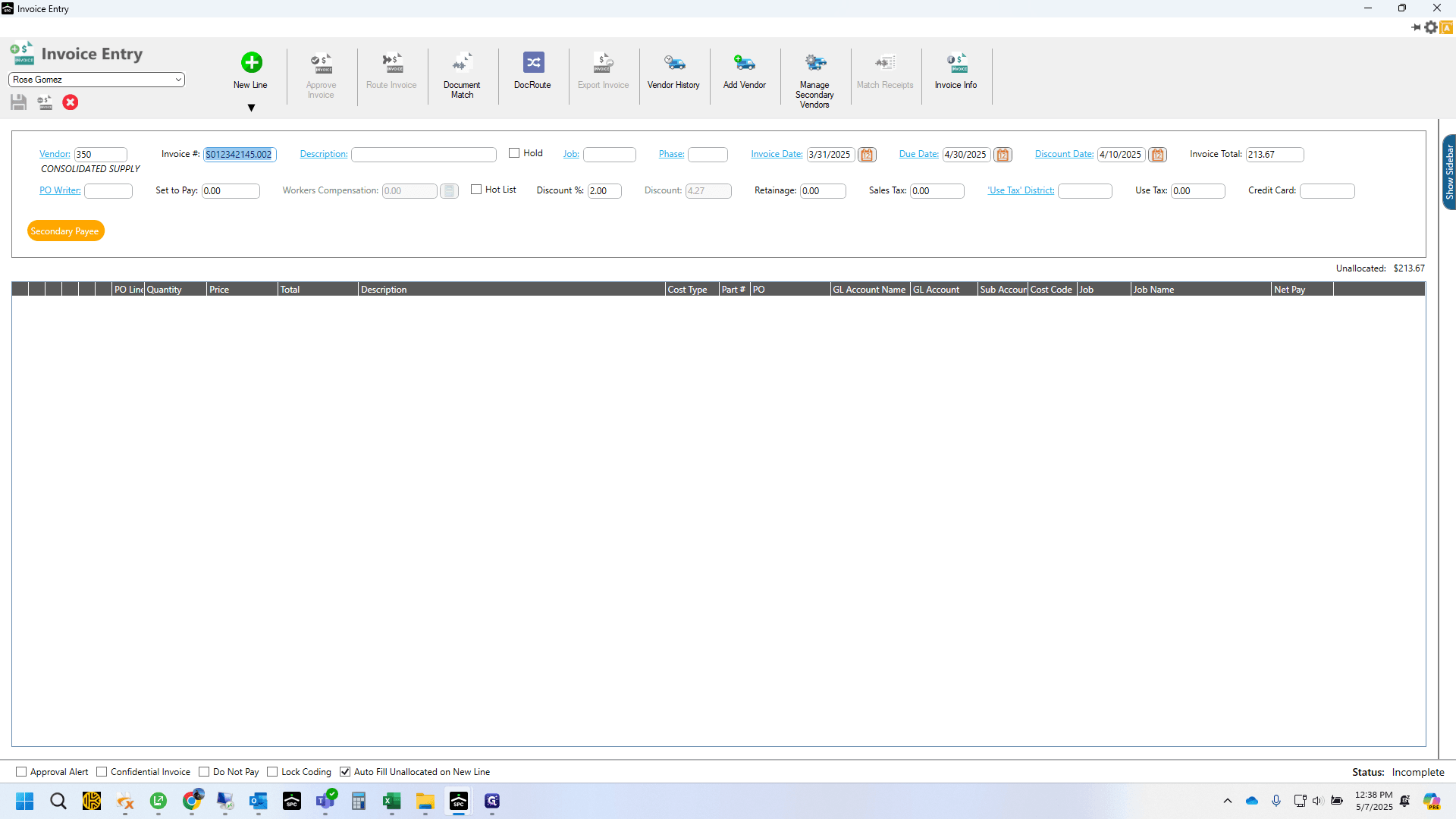1456x819 pixels.
Task: Click the Secondary Payee button
Action: [65, 231]
